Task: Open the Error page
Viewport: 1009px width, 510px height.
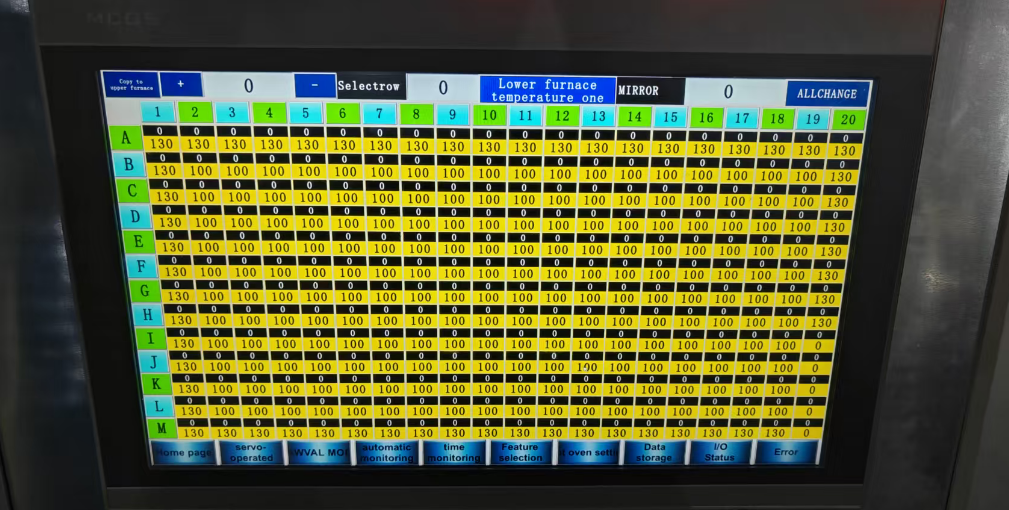Action: (x=786, y=452)
